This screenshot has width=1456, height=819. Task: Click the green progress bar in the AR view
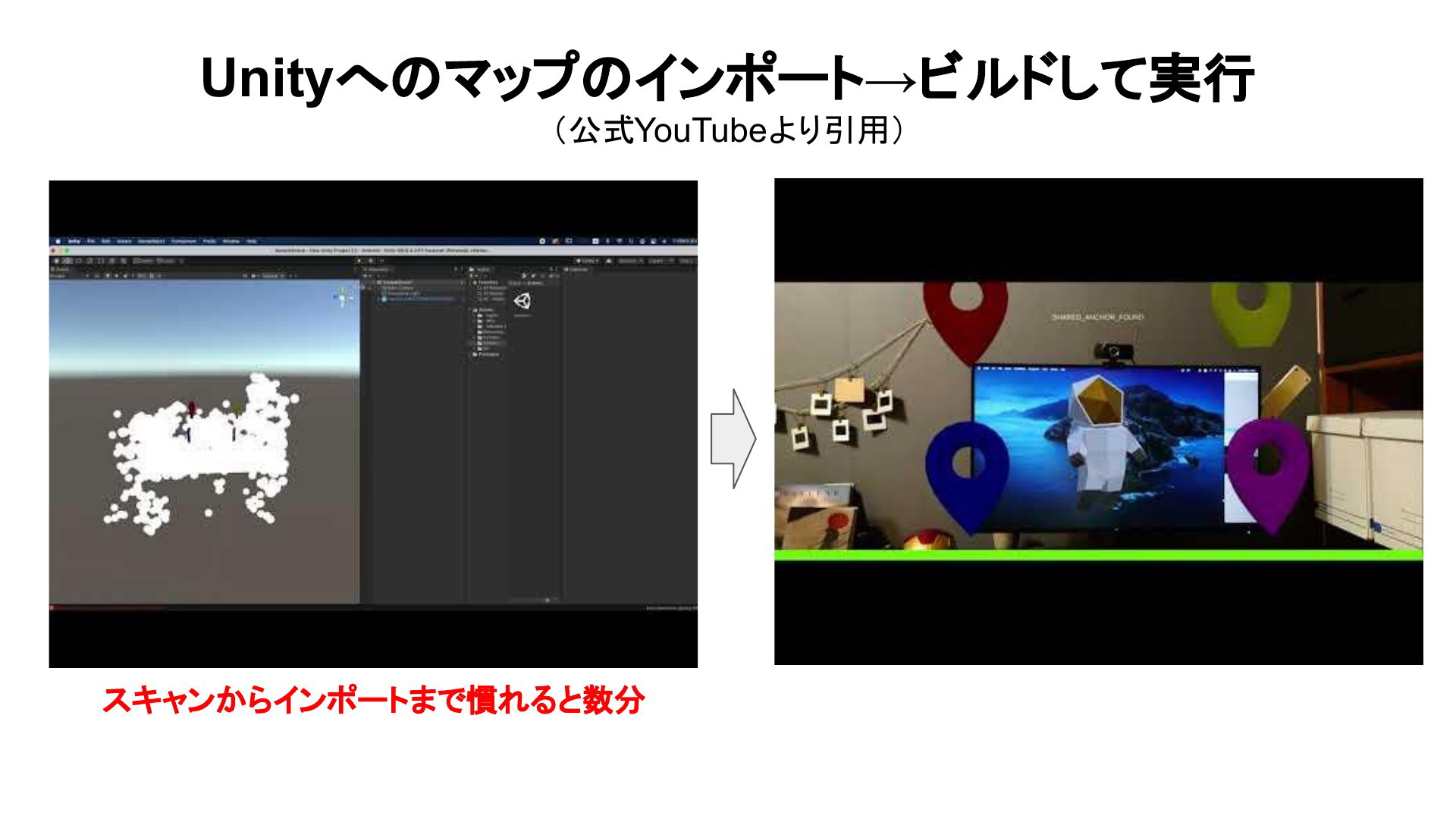(x=1098, y=555)
